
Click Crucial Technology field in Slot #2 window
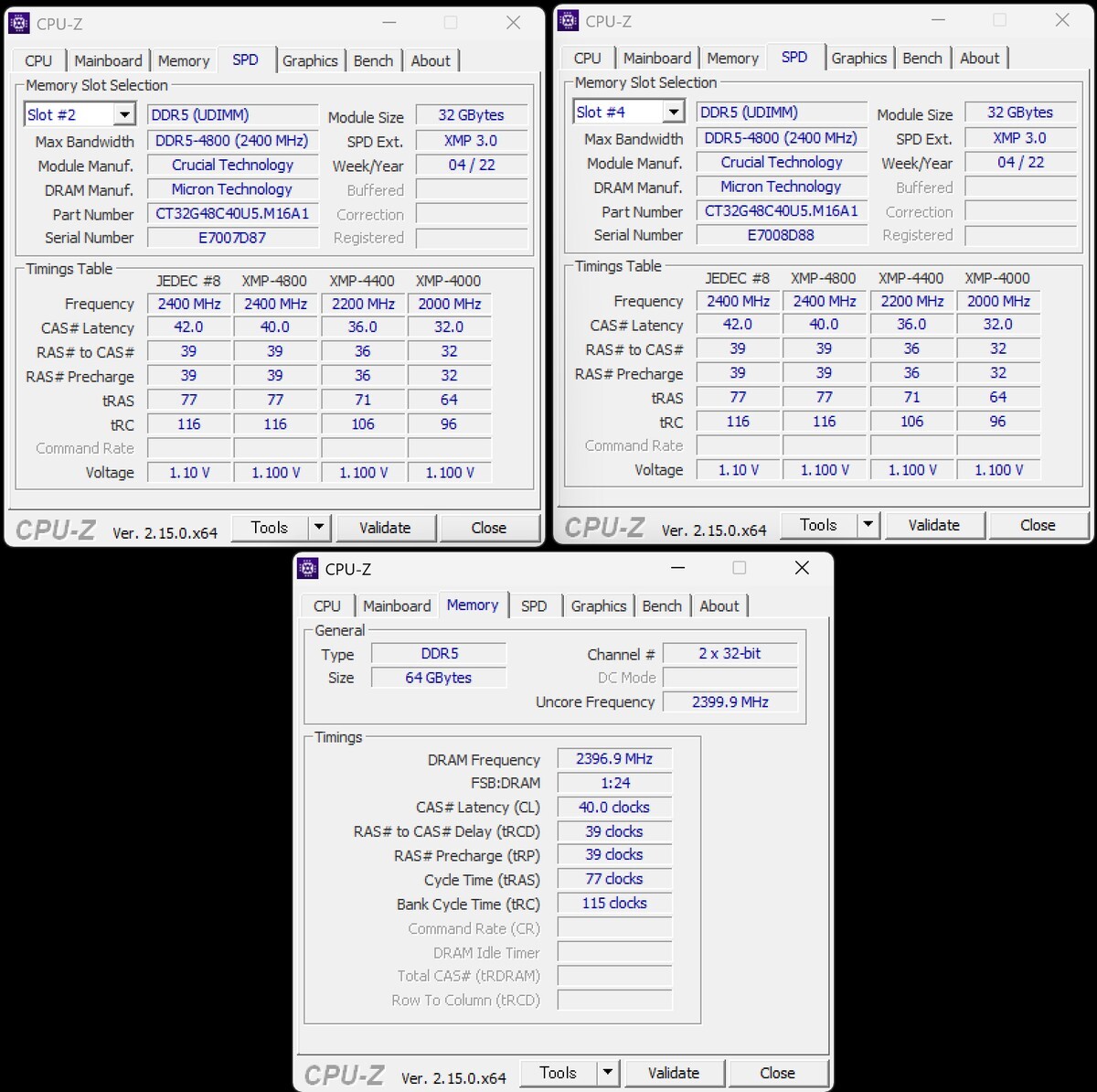click(x=232, y=165)
